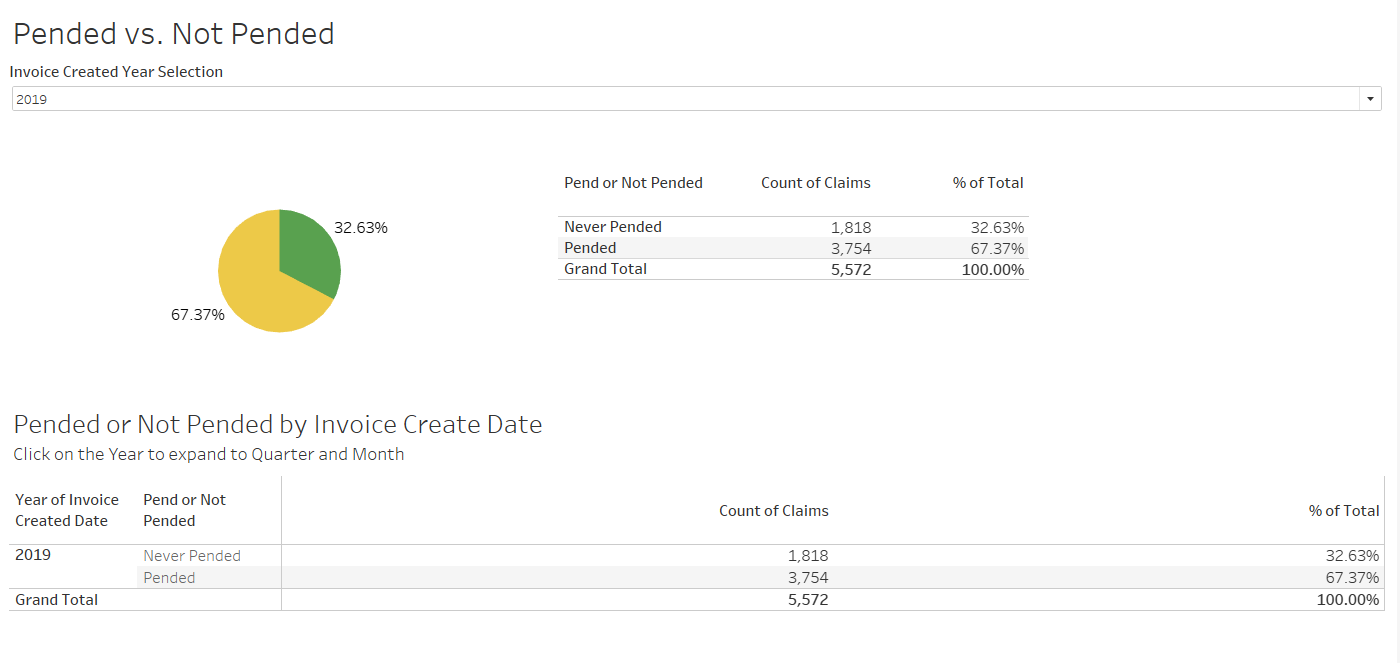1400x663 pixels.
Task: Click the 1,818 value in the summary table
Action: pos(850,227)
